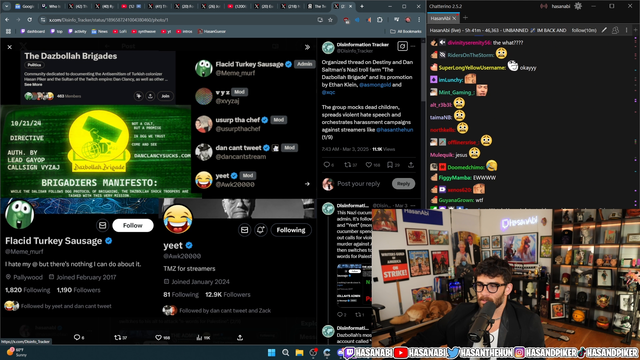Open the weather widget showing Sunny

click(x=16, y=352)
